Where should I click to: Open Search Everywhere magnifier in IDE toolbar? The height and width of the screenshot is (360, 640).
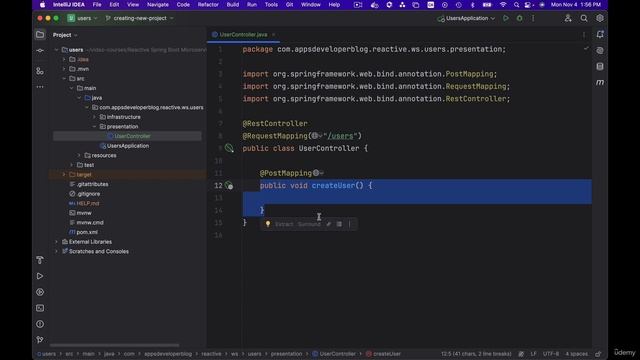coord(584,18)
